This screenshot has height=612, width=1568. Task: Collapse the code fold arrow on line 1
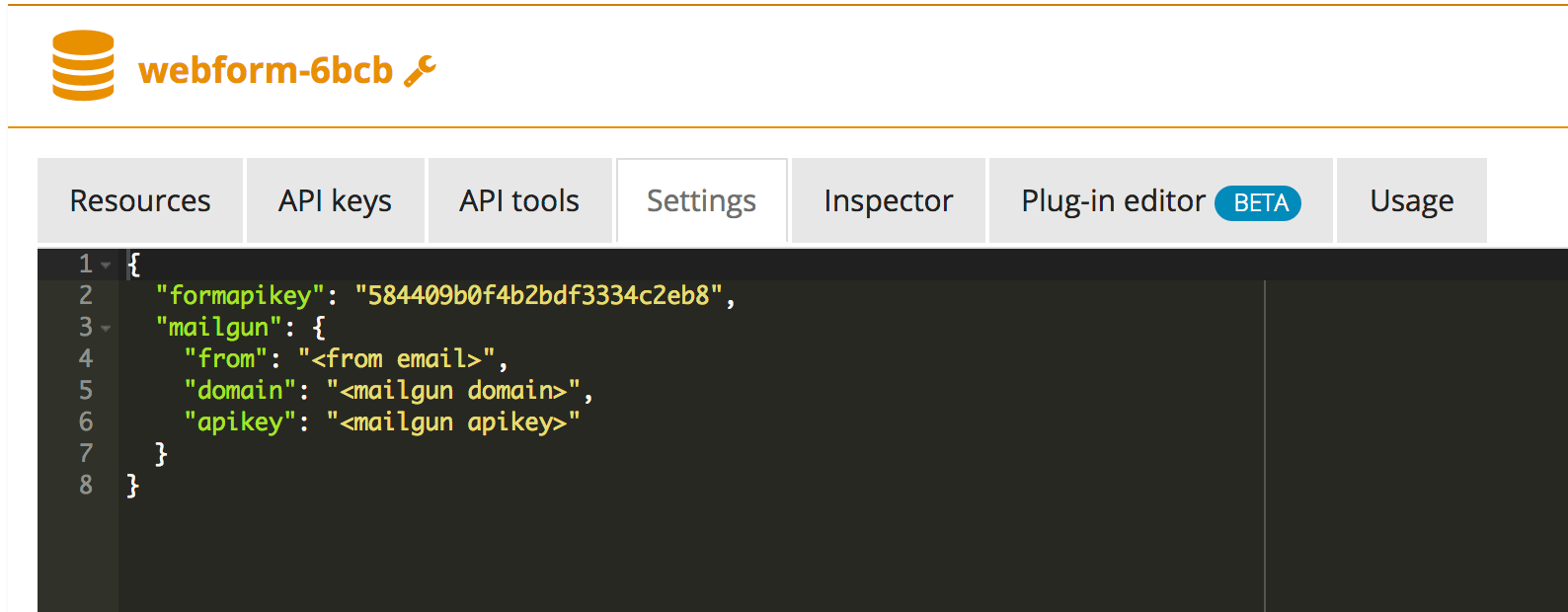click(x=106, y=266)
